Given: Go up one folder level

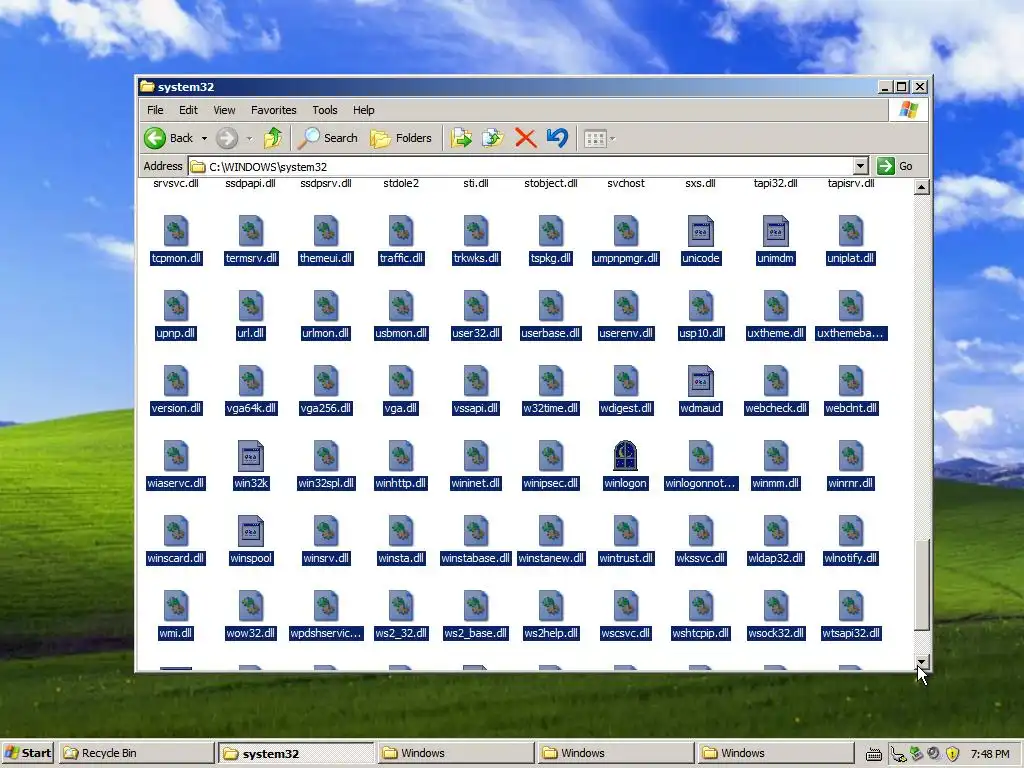Looking at the screenshot, I should 273,138.
